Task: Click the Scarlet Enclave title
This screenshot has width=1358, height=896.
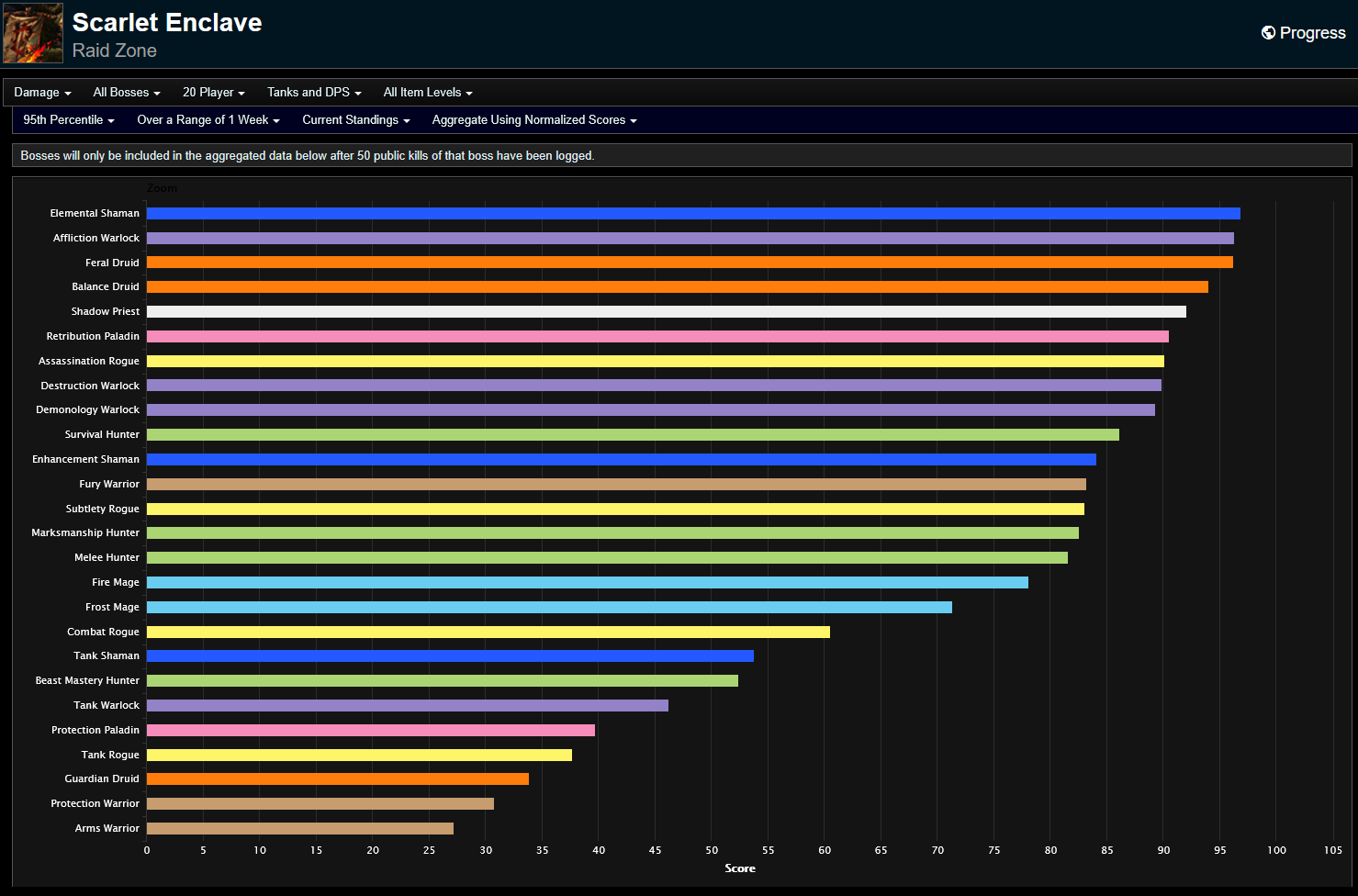Action: click(166, 22)
